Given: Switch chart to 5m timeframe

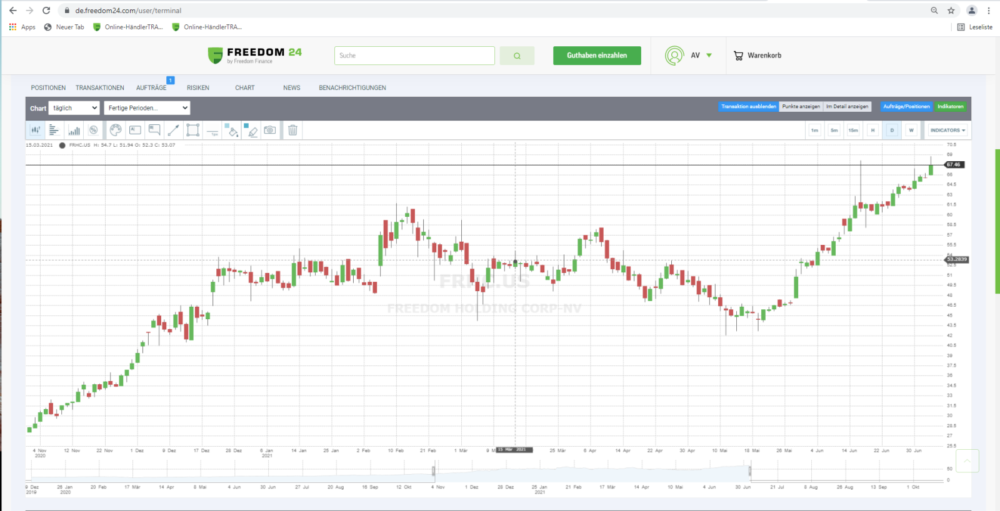Looking at the screenshot, I should (x=834, y=130).
